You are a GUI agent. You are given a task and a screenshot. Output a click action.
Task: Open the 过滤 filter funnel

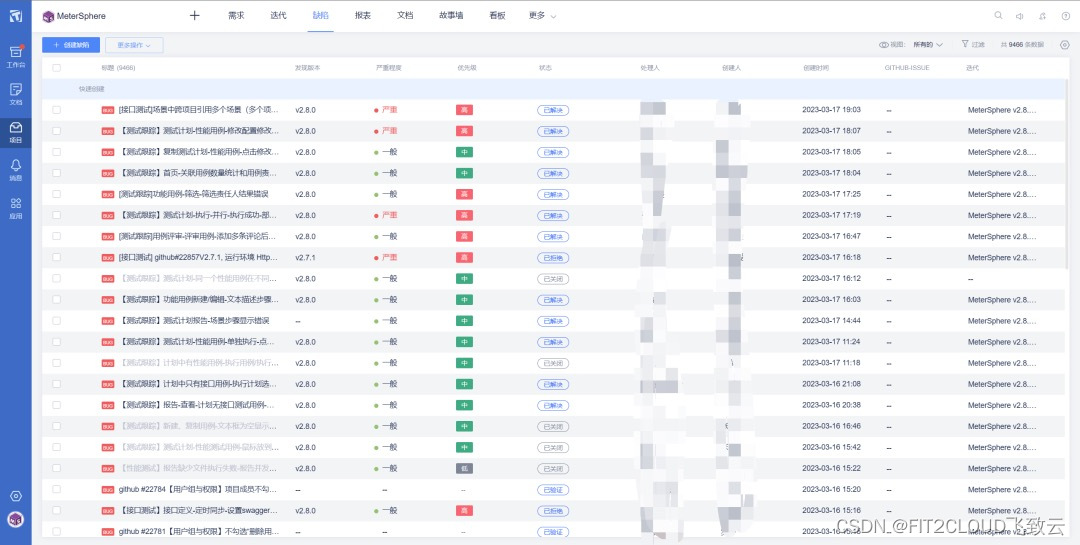tap(973, 44)
